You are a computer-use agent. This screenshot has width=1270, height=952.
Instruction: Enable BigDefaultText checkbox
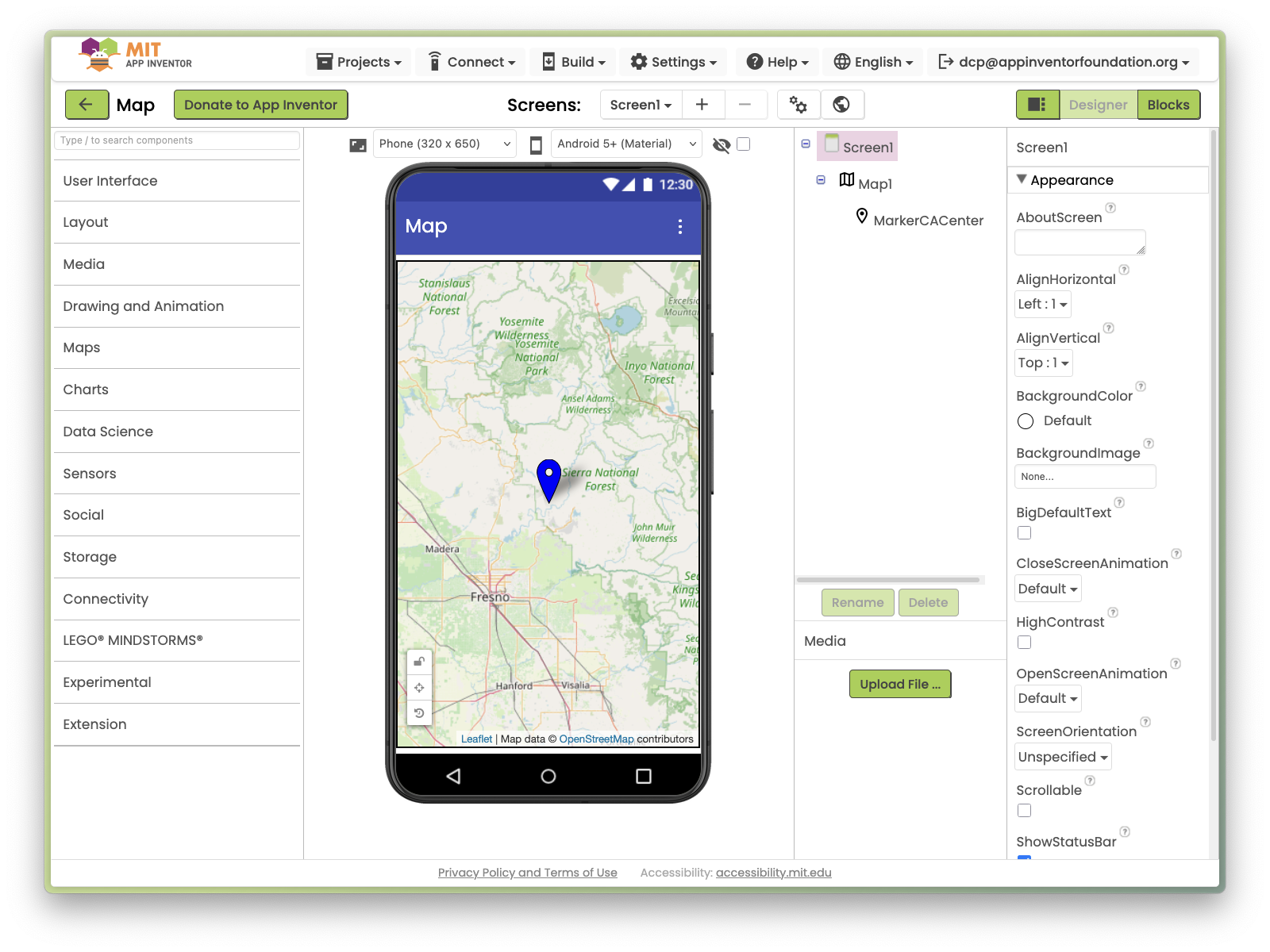[1025, 533]
